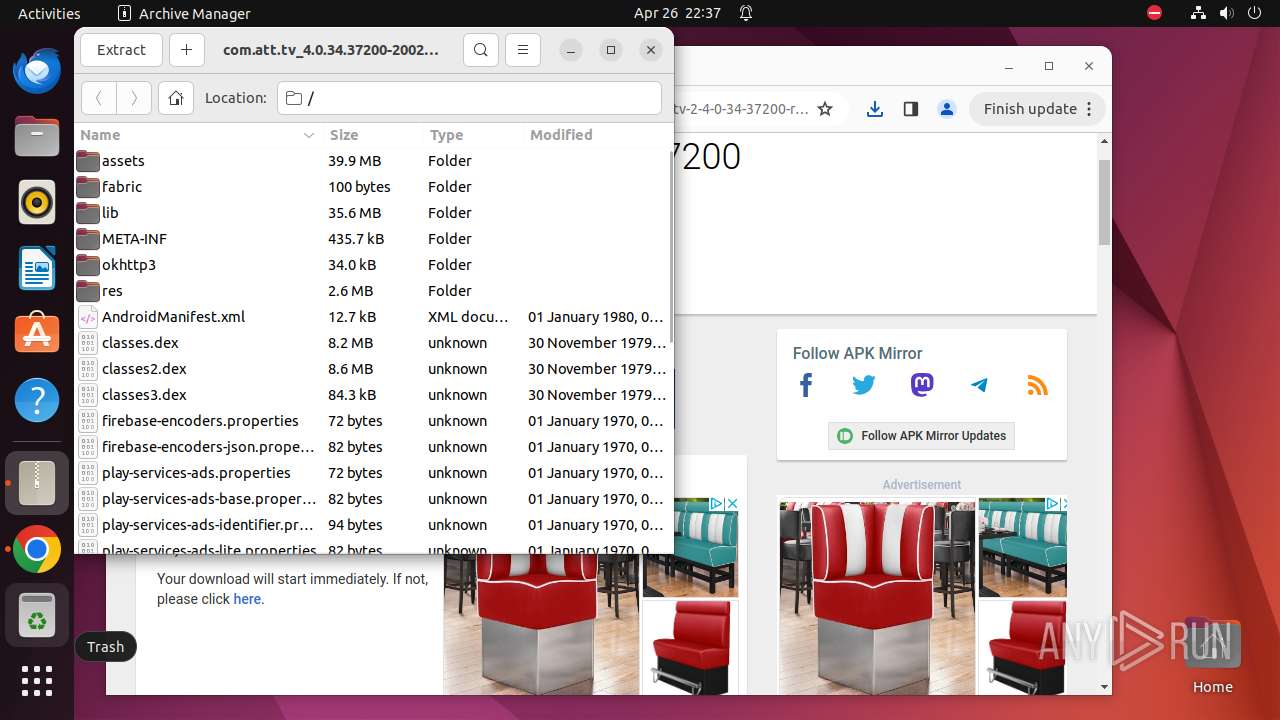The image size is (1280, 720).
Task: Select AndroidManifest.xml file
Action: point(372,317)
